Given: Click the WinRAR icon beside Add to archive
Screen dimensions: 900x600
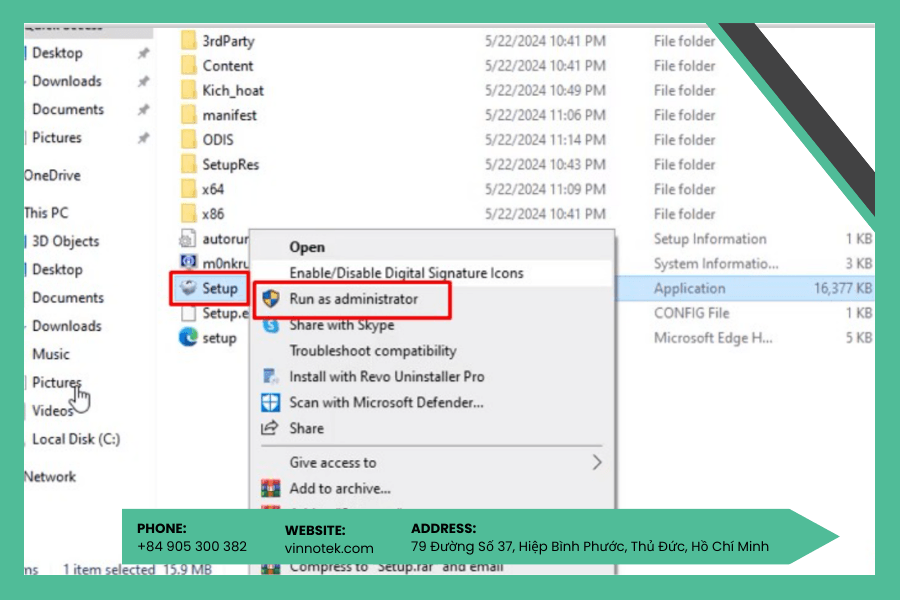Looking at the screenshot, I should click(270, 488).
